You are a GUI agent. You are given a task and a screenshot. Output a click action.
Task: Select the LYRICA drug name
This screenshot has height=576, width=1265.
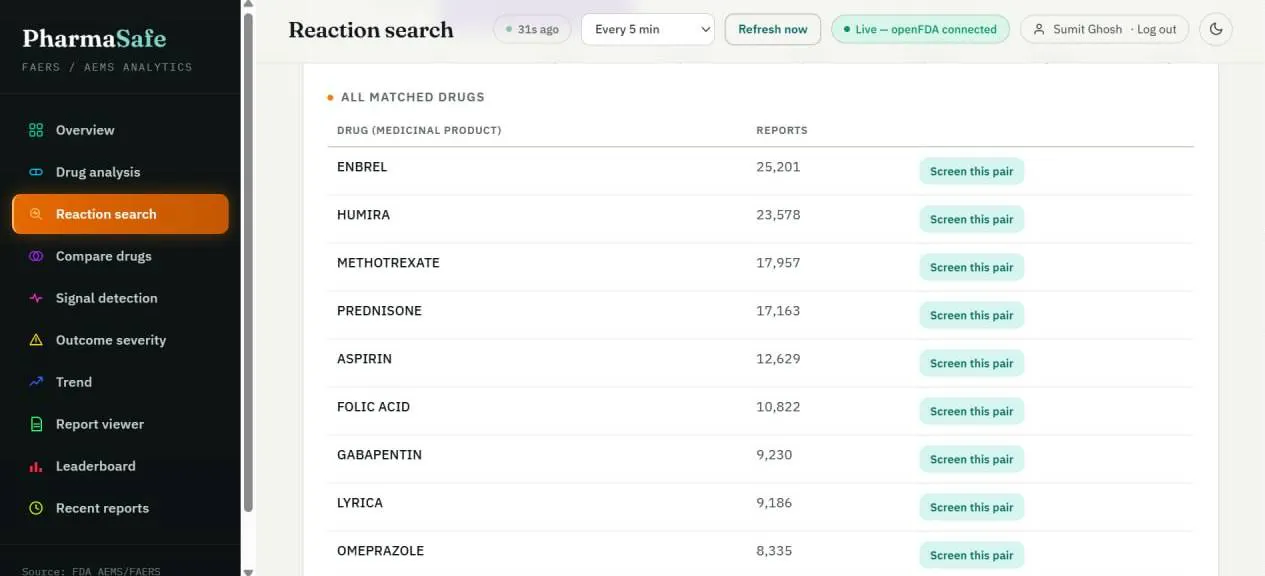click(360, 503)
